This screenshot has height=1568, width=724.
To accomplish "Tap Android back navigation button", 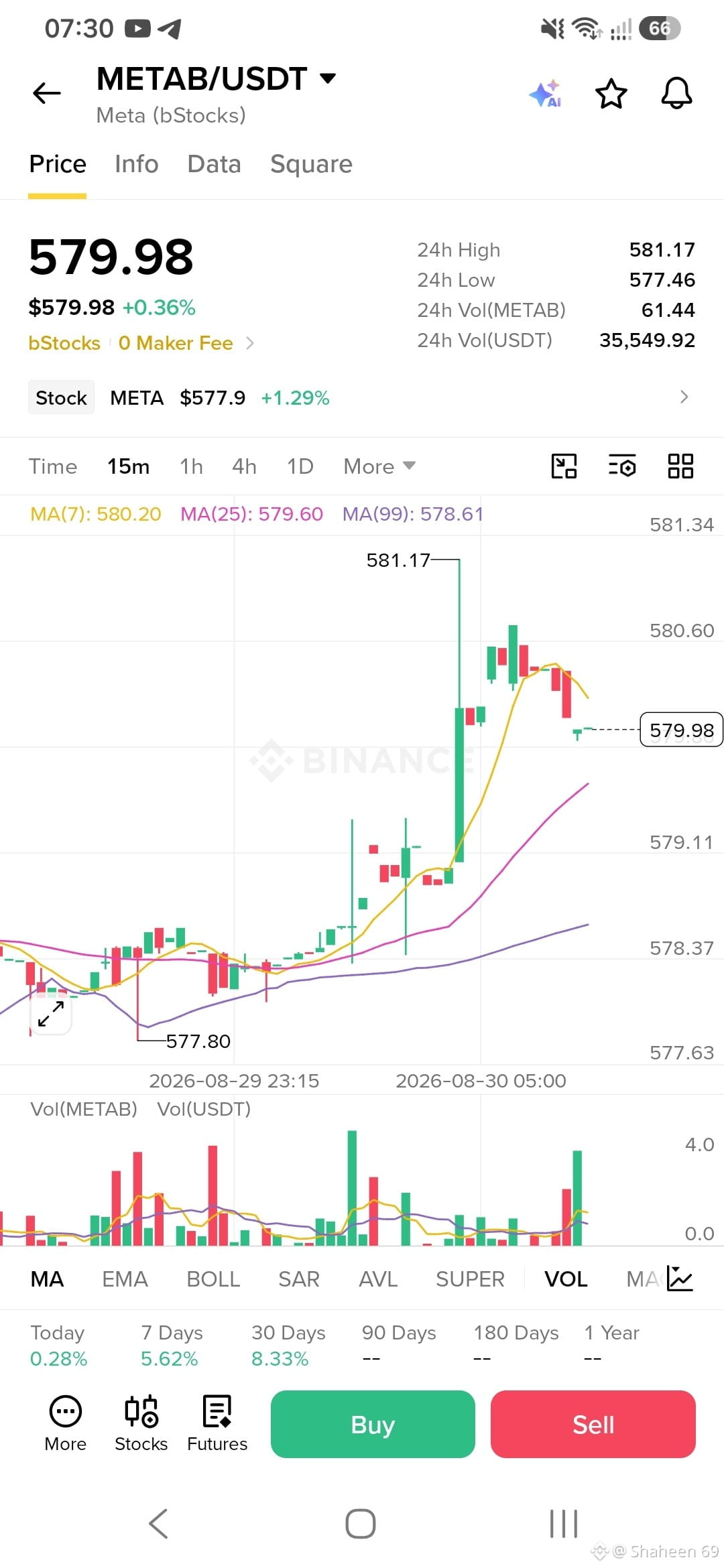I will pos(158,1524).
